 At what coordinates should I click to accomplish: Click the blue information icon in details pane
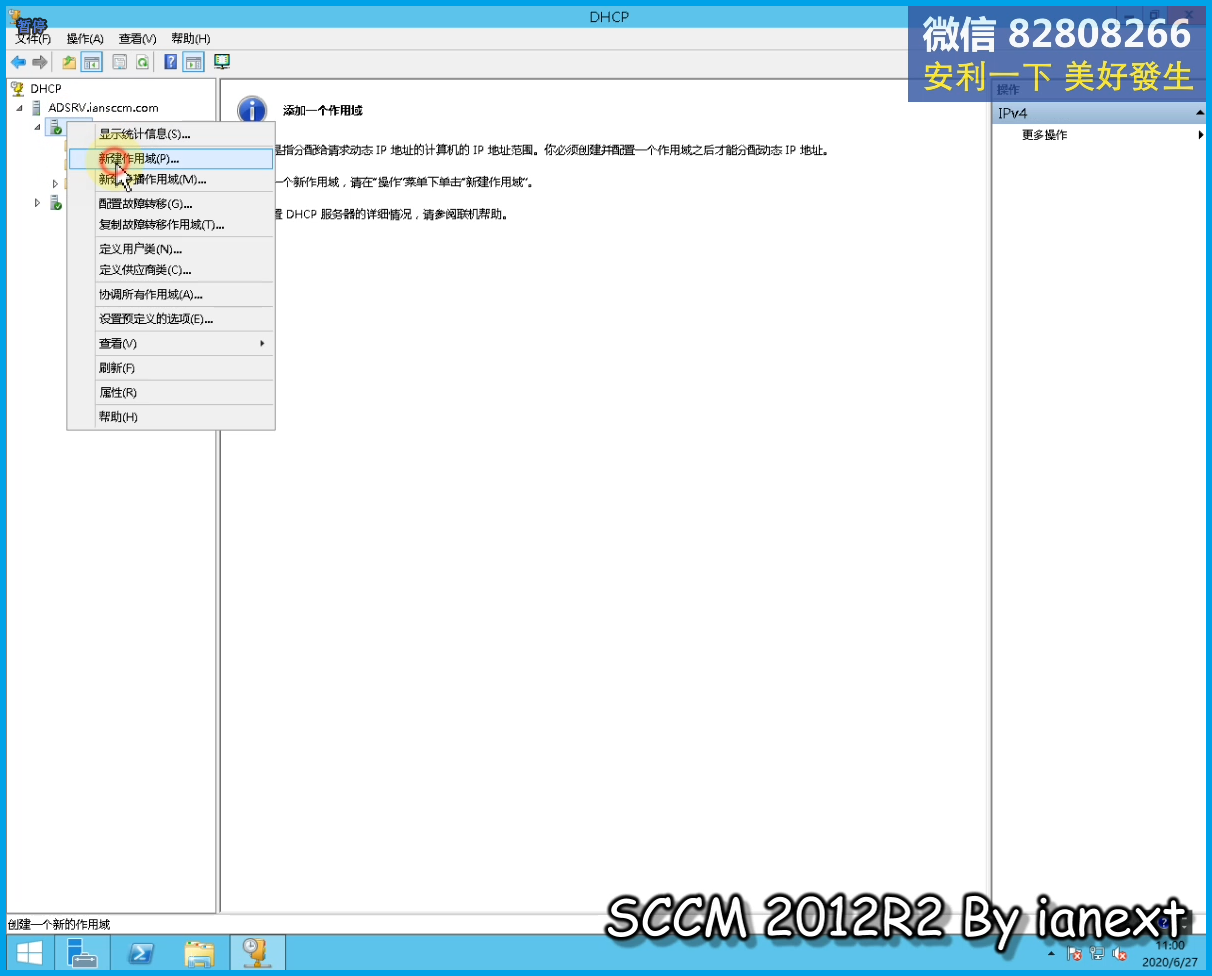coord(252,111)
